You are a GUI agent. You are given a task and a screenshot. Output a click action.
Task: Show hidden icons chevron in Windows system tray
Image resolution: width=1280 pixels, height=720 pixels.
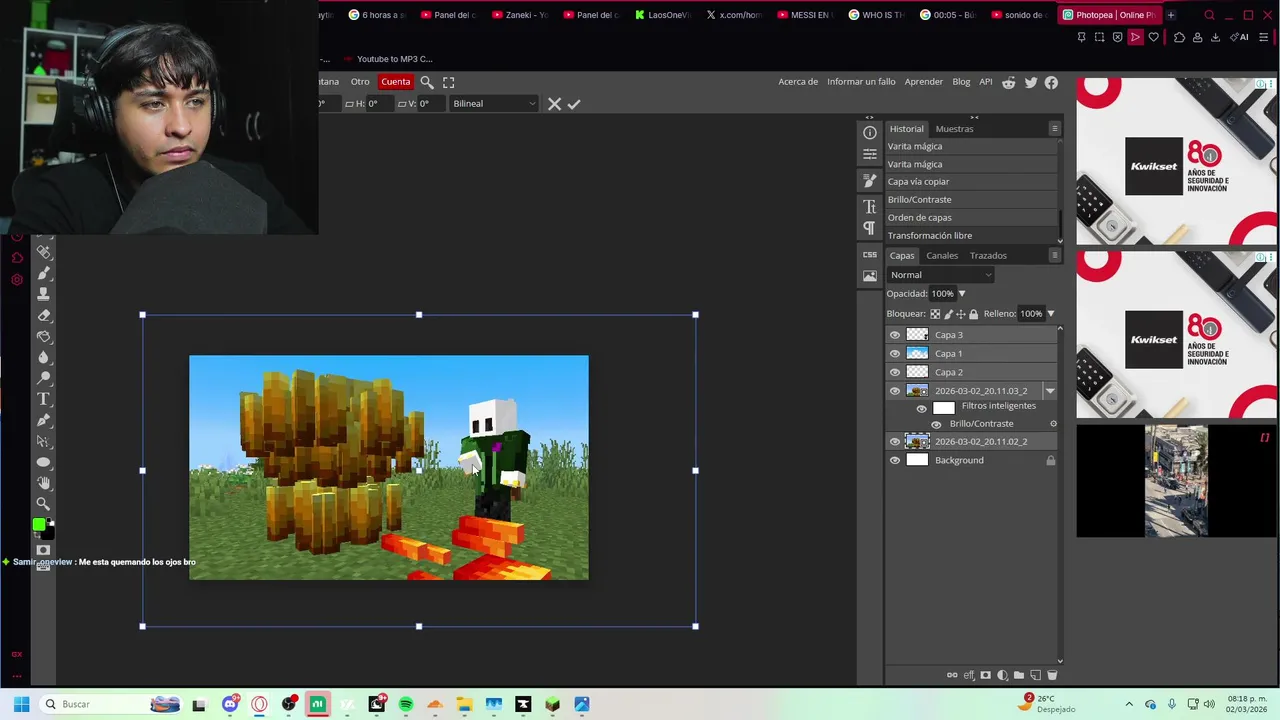tap(1129, 704)
